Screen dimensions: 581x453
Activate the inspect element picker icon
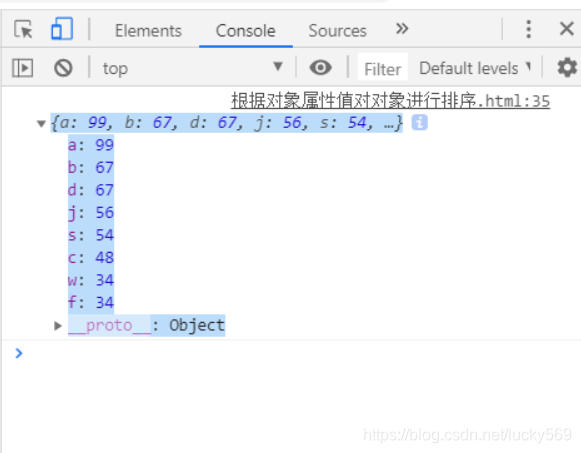23,30
